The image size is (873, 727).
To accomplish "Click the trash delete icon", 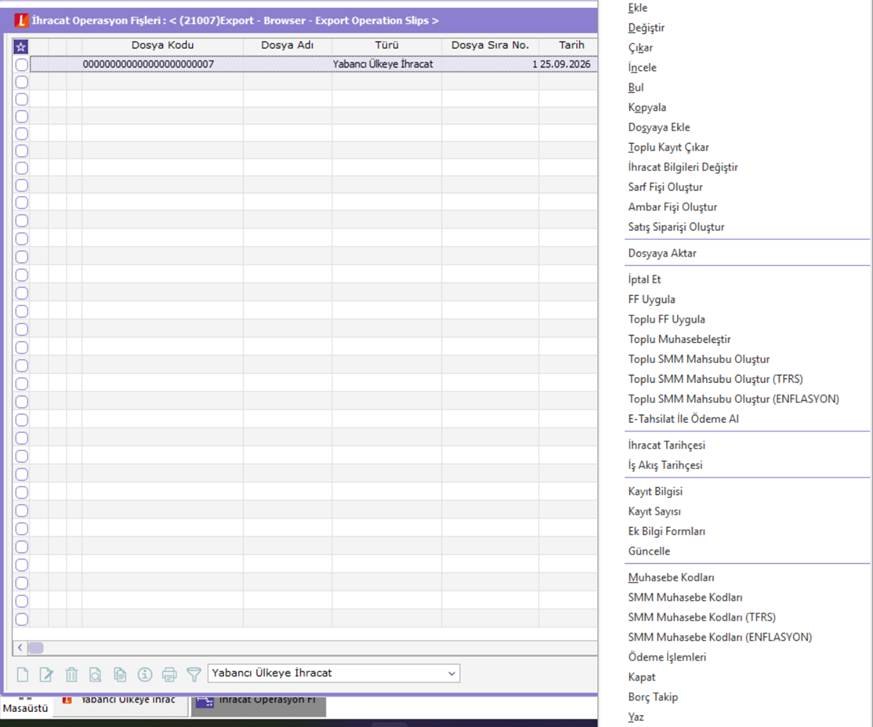I will [71, 675].
